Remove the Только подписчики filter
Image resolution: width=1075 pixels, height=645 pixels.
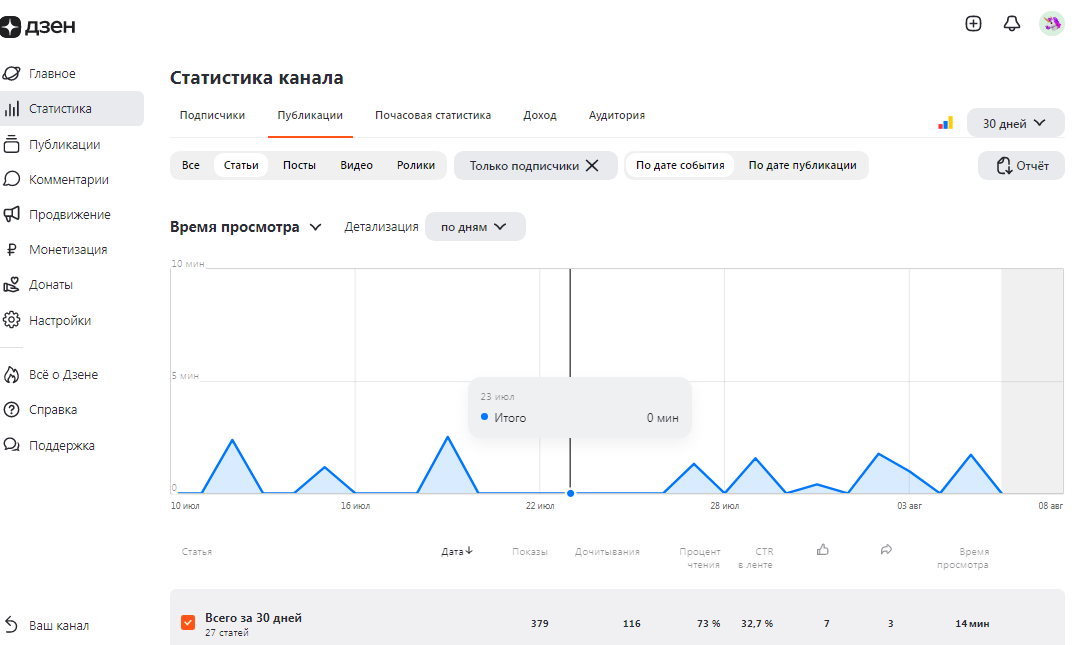[592, 165]
